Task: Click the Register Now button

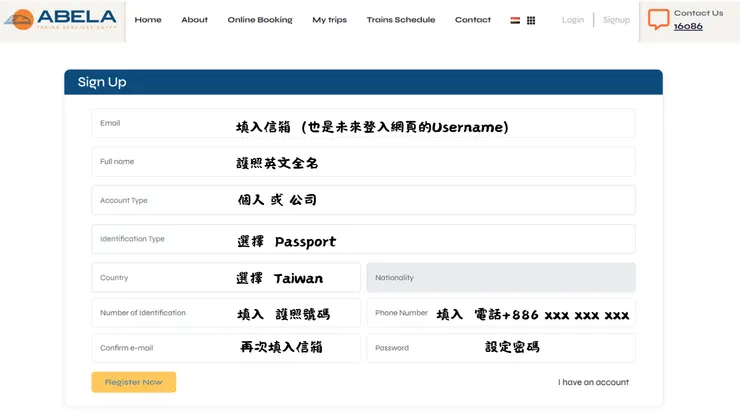Action: pos(134,382)
